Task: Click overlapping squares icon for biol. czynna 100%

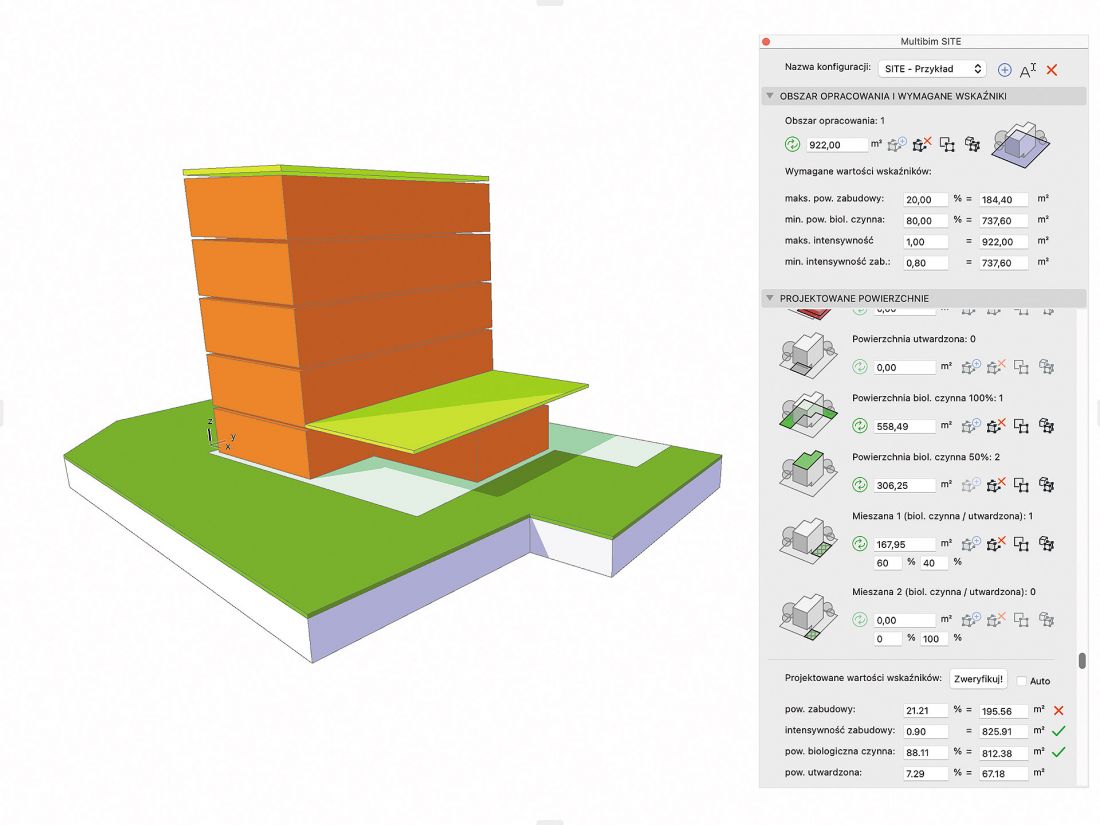Action: [x=1021, y=426]
